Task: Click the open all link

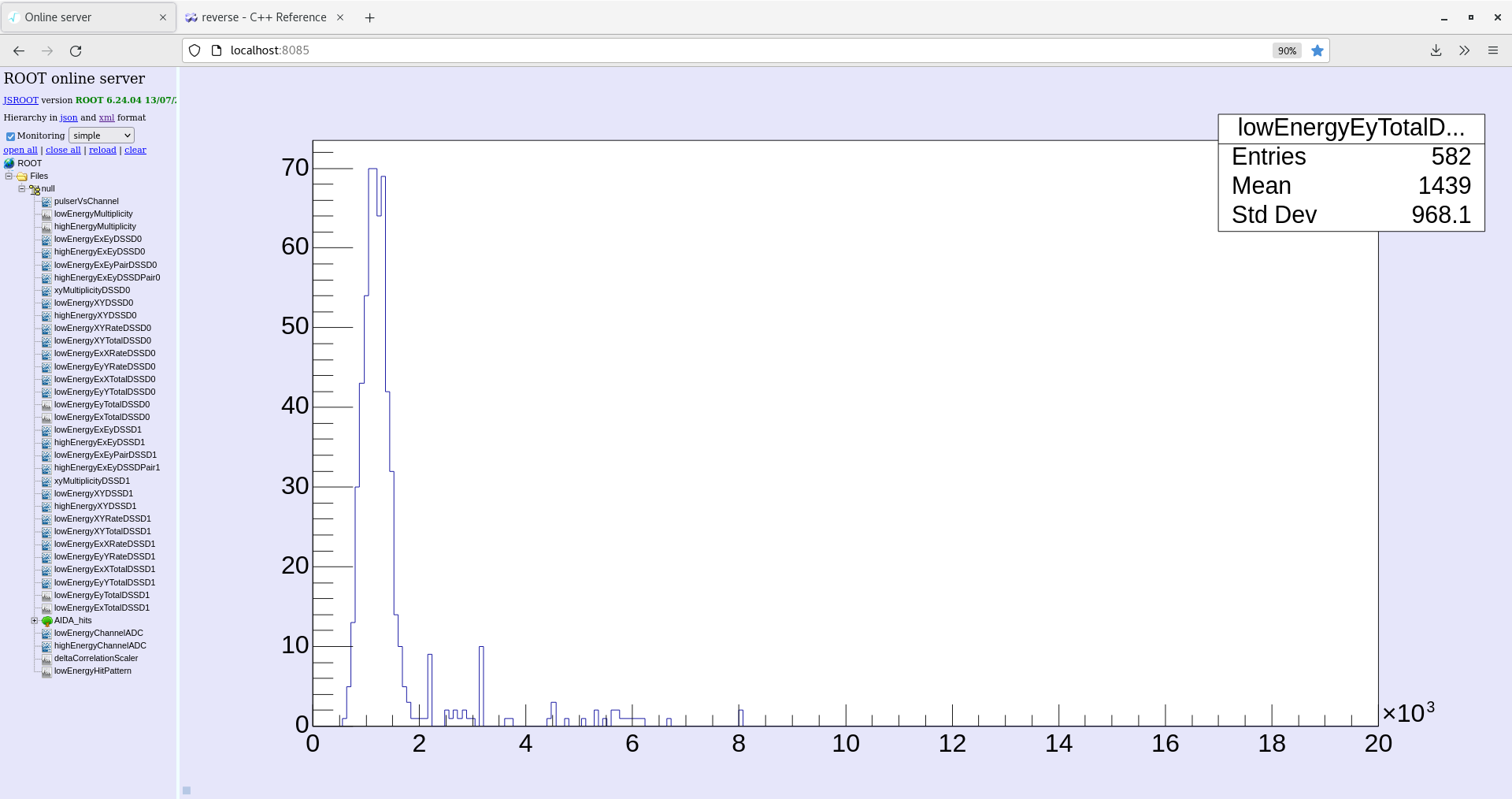Action: [x=20, y=150]
